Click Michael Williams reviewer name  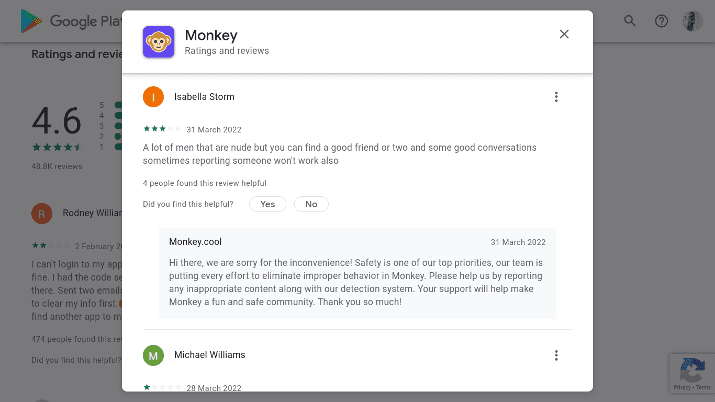(209, 355)
